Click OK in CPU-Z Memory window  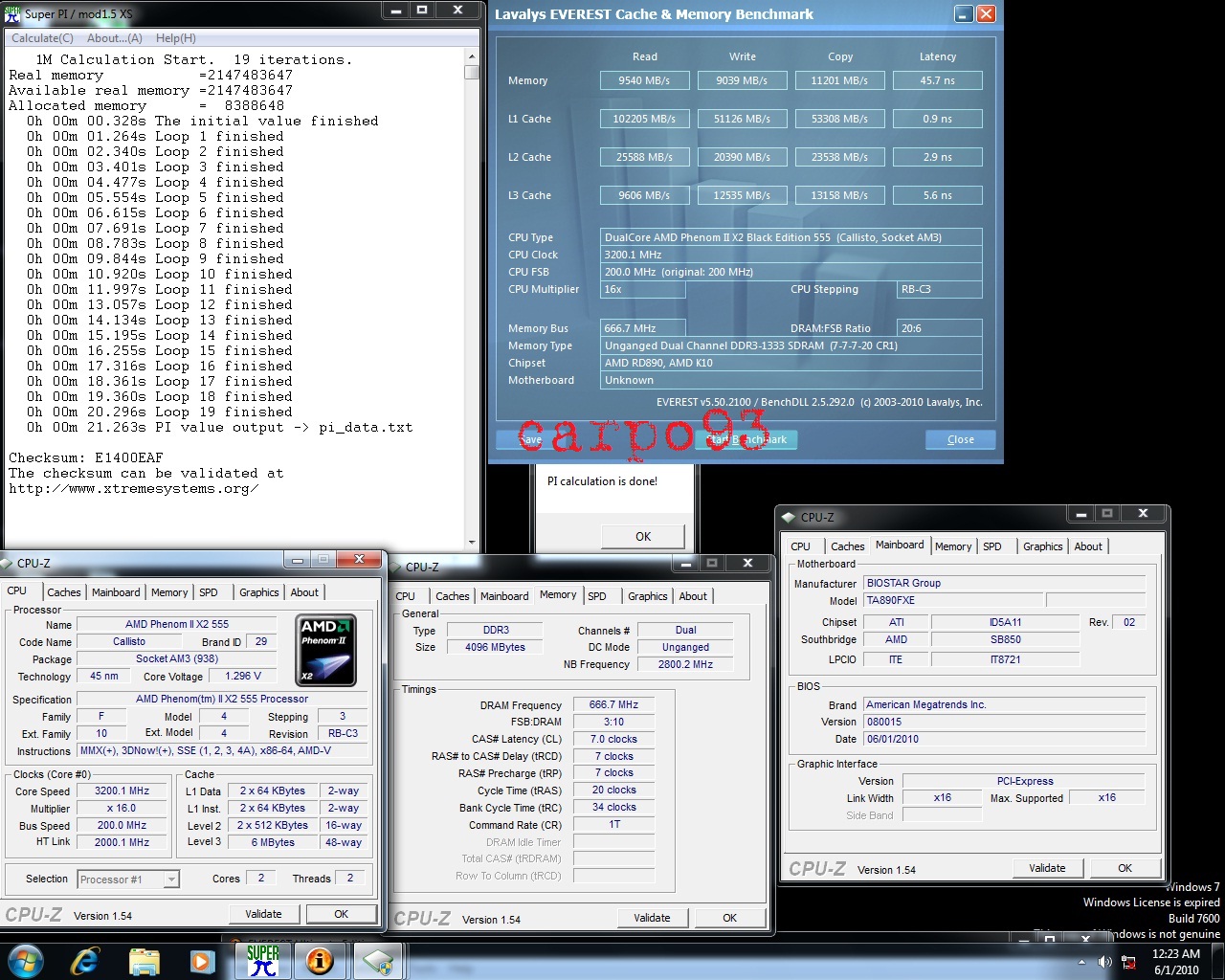729,918
